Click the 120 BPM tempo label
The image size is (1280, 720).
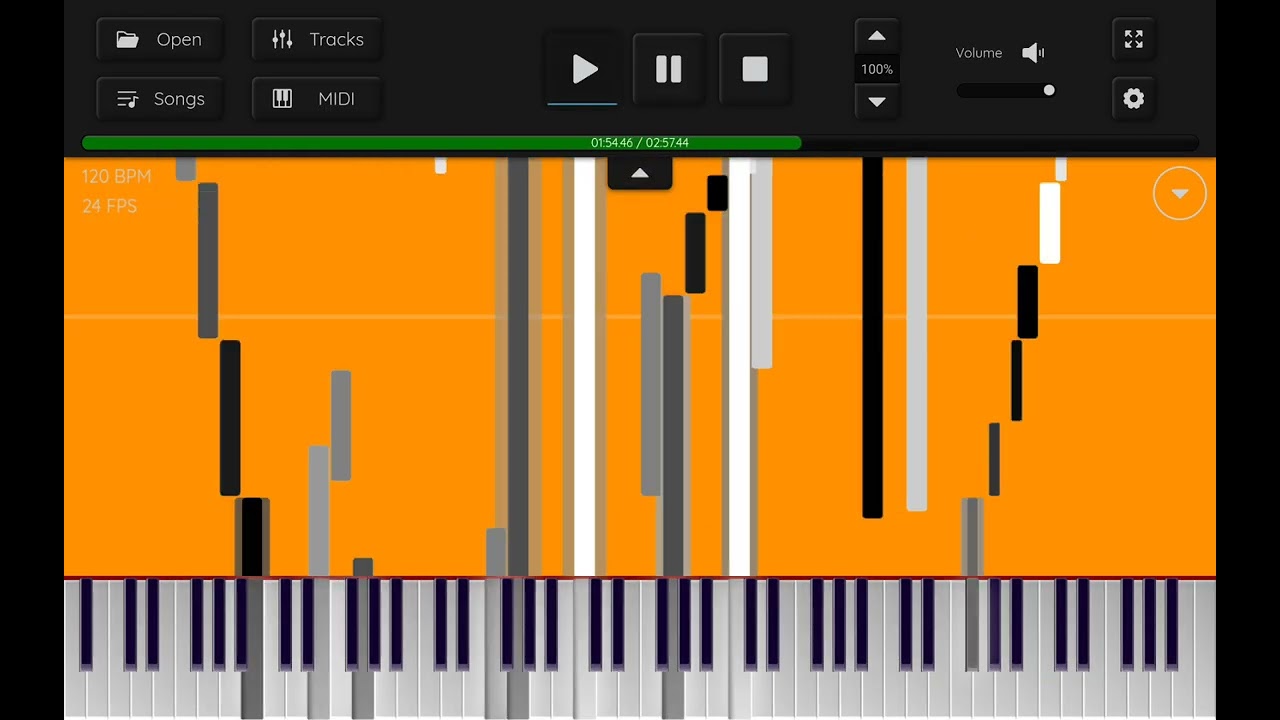click(x=116, y=177)
